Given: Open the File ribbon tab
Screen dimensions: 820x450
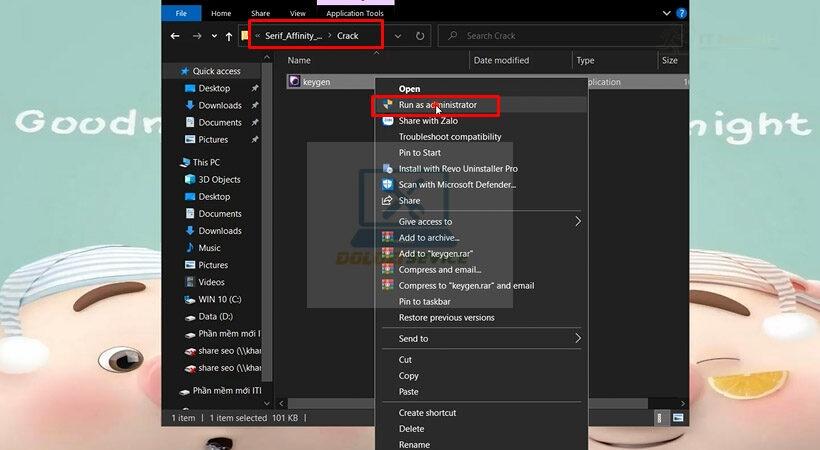Looking at the screenshot, I should (181, 13).
